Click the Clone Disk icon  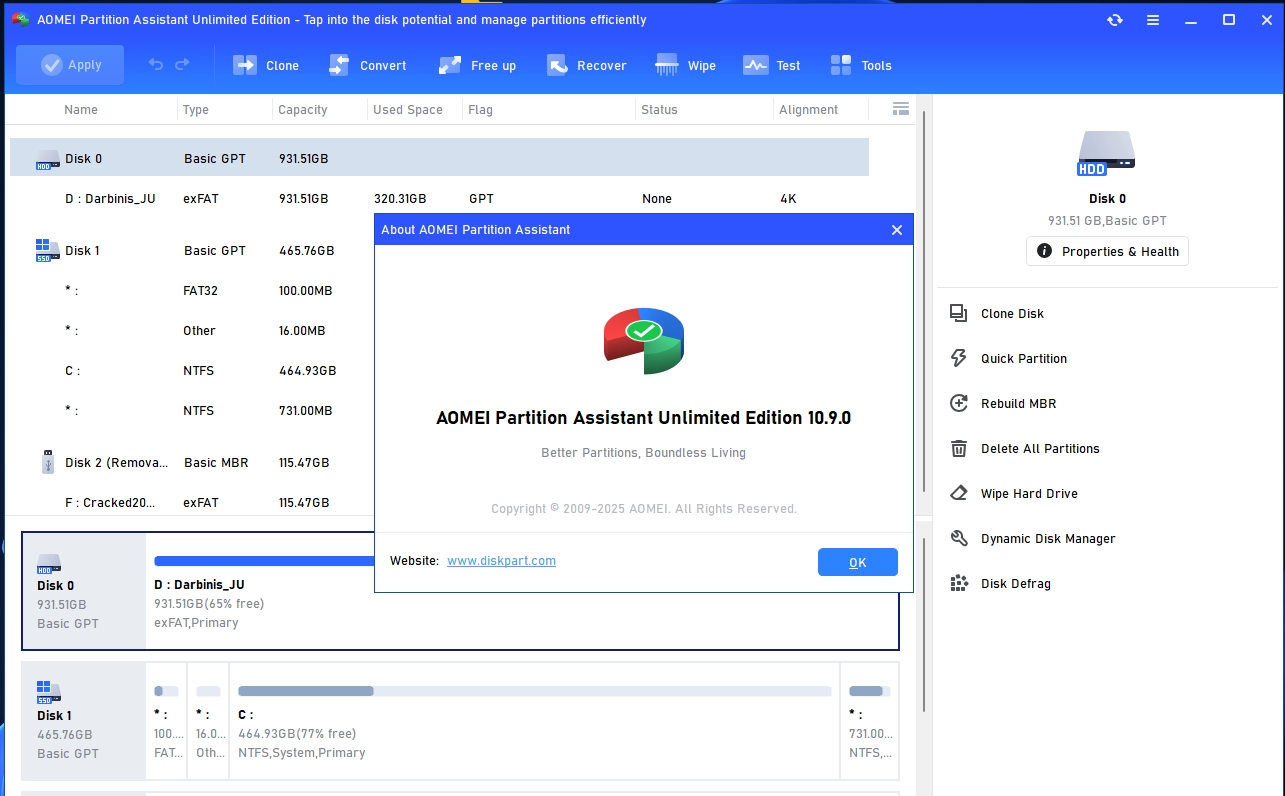coord(959,314)
